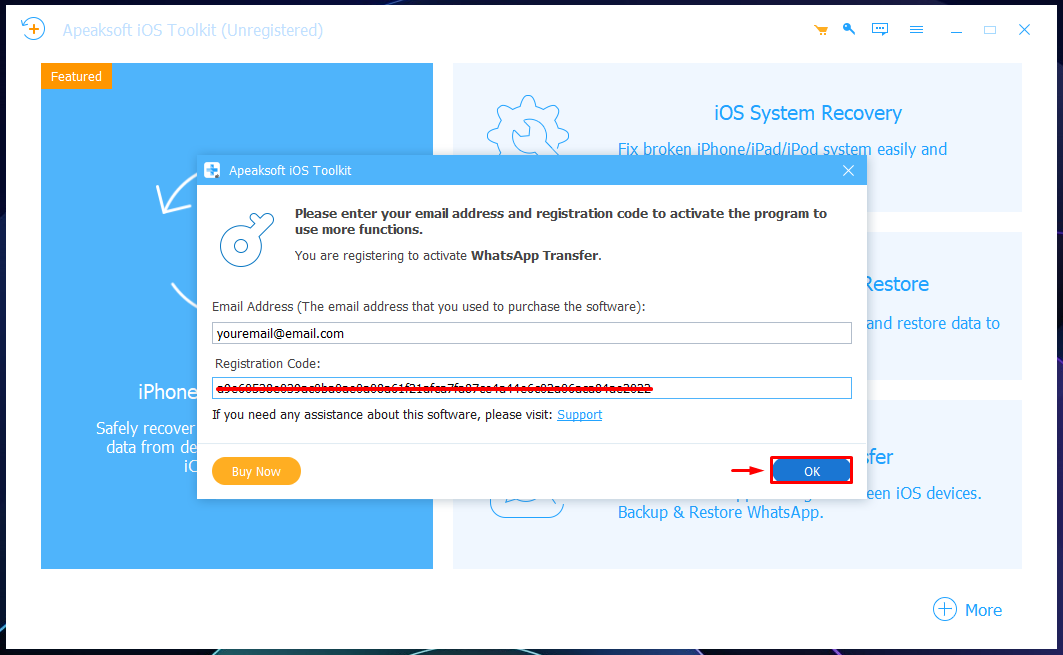Screen dimensions: 1063x655
Task: Click the OK button to register
Action: point(811,471)
